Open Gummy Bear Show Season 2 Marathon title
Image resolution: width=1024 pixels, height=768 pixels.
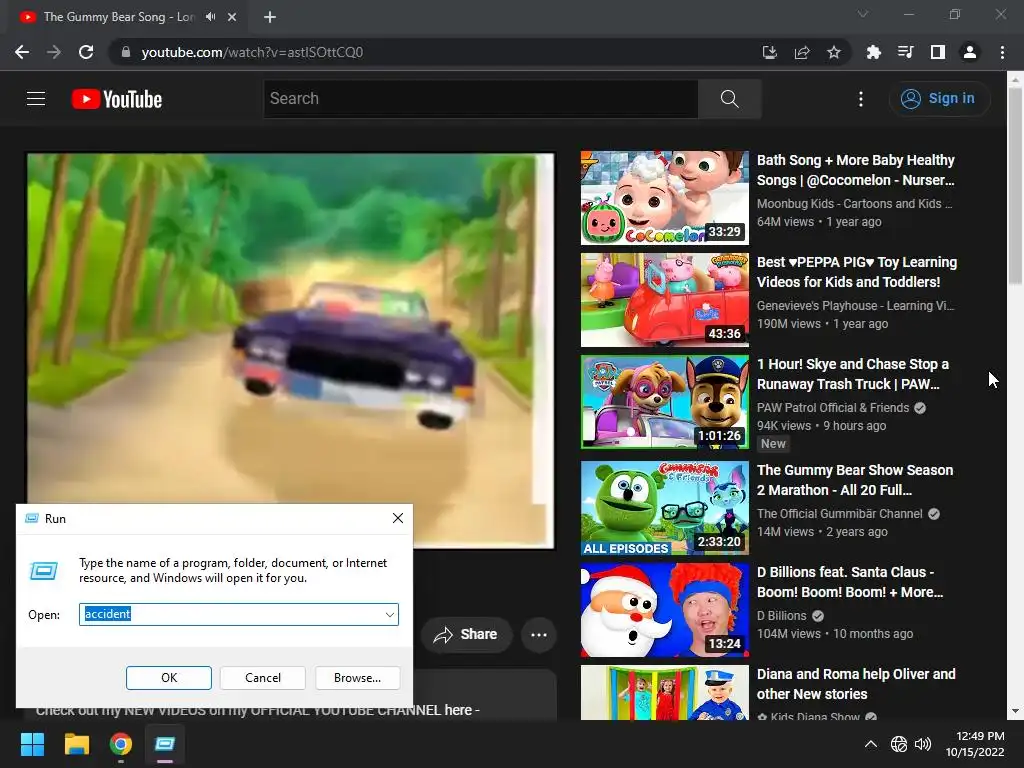(x=855, y=480)
